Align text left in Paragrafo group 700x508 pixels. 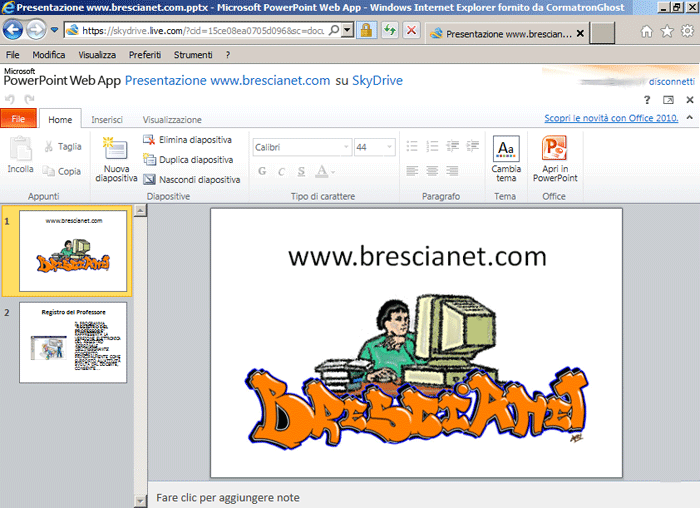(x=412, y=171)
